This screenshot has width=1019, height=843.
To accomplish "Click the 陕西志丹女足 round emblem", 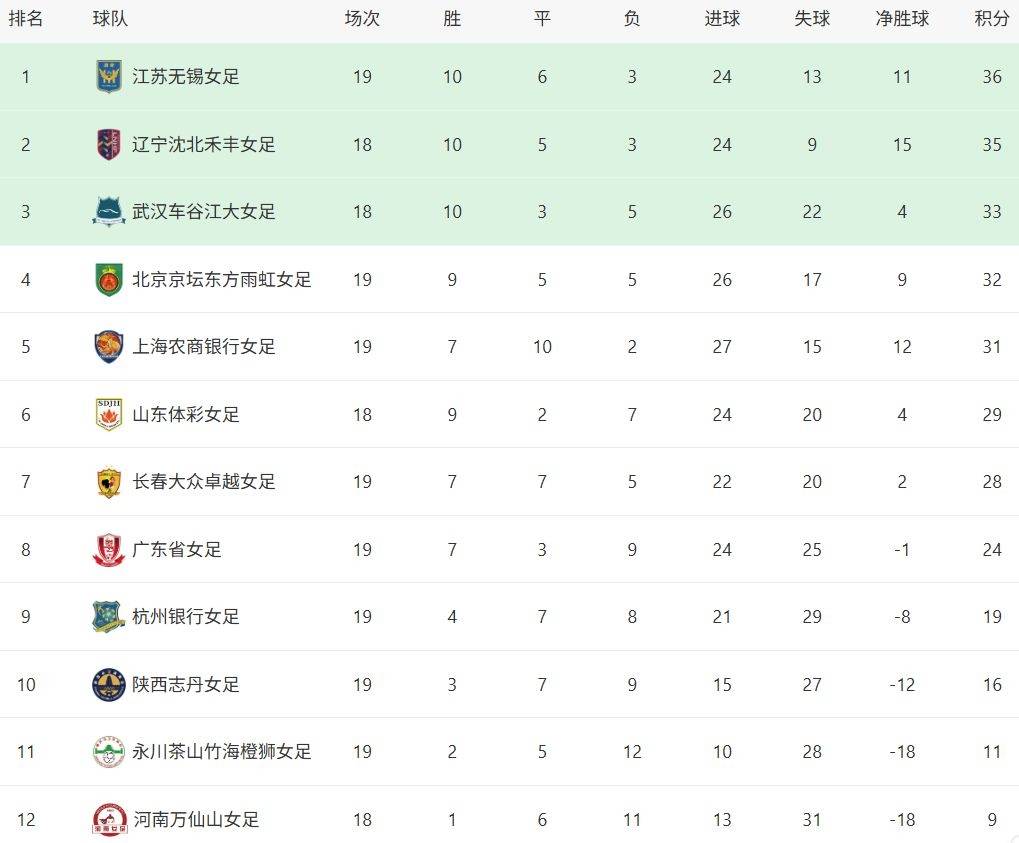I will 109,684.
